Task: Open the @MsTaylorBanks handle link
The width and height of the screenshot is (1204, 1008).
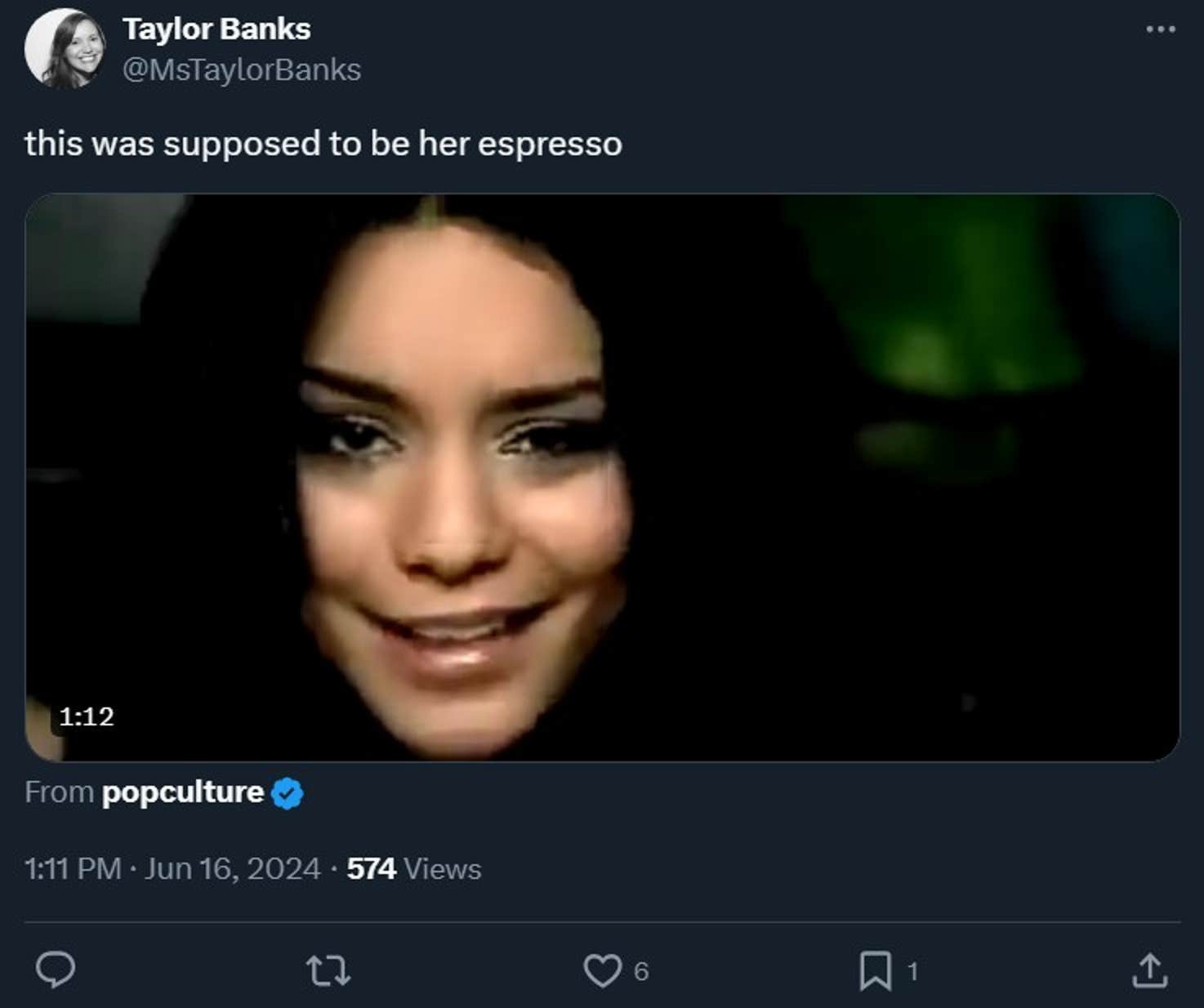Action: click(242, 70)
